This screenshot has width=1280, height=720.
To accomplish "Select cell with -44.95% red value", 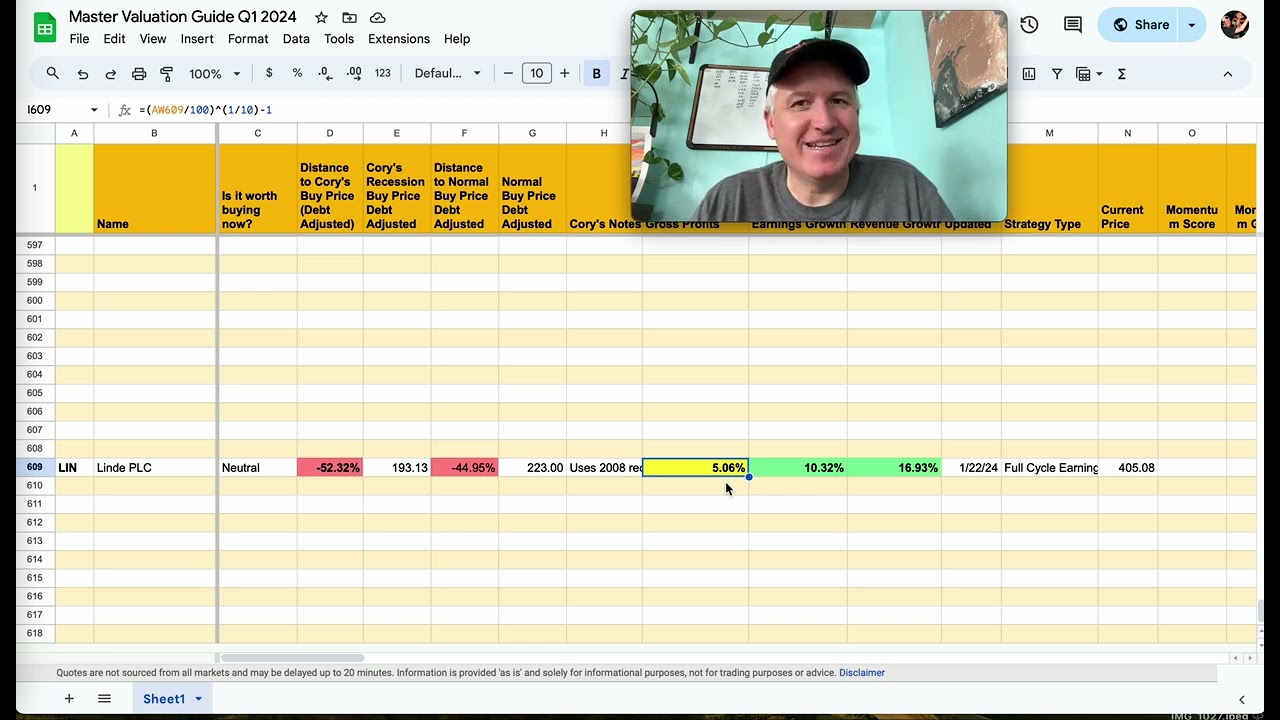I will coord(464,468).
